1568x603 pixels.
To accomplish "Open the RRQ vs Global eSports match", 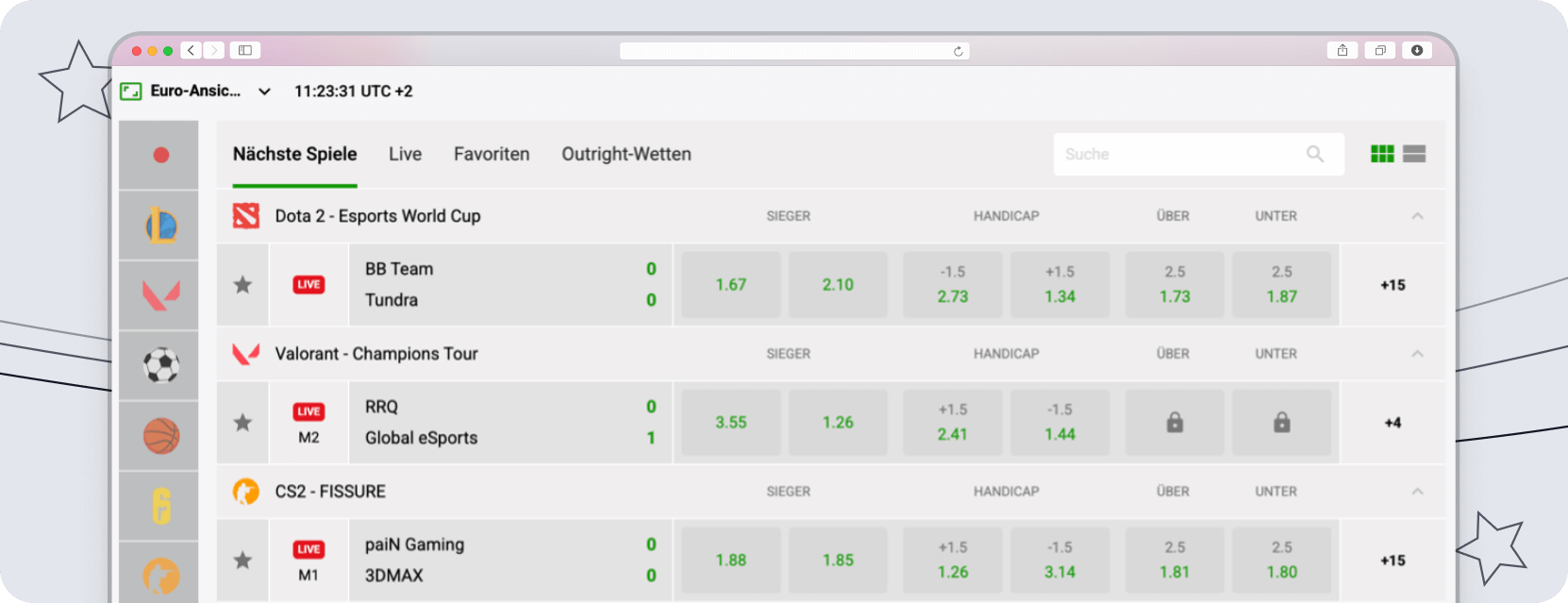I will click(x=510, y=422).
